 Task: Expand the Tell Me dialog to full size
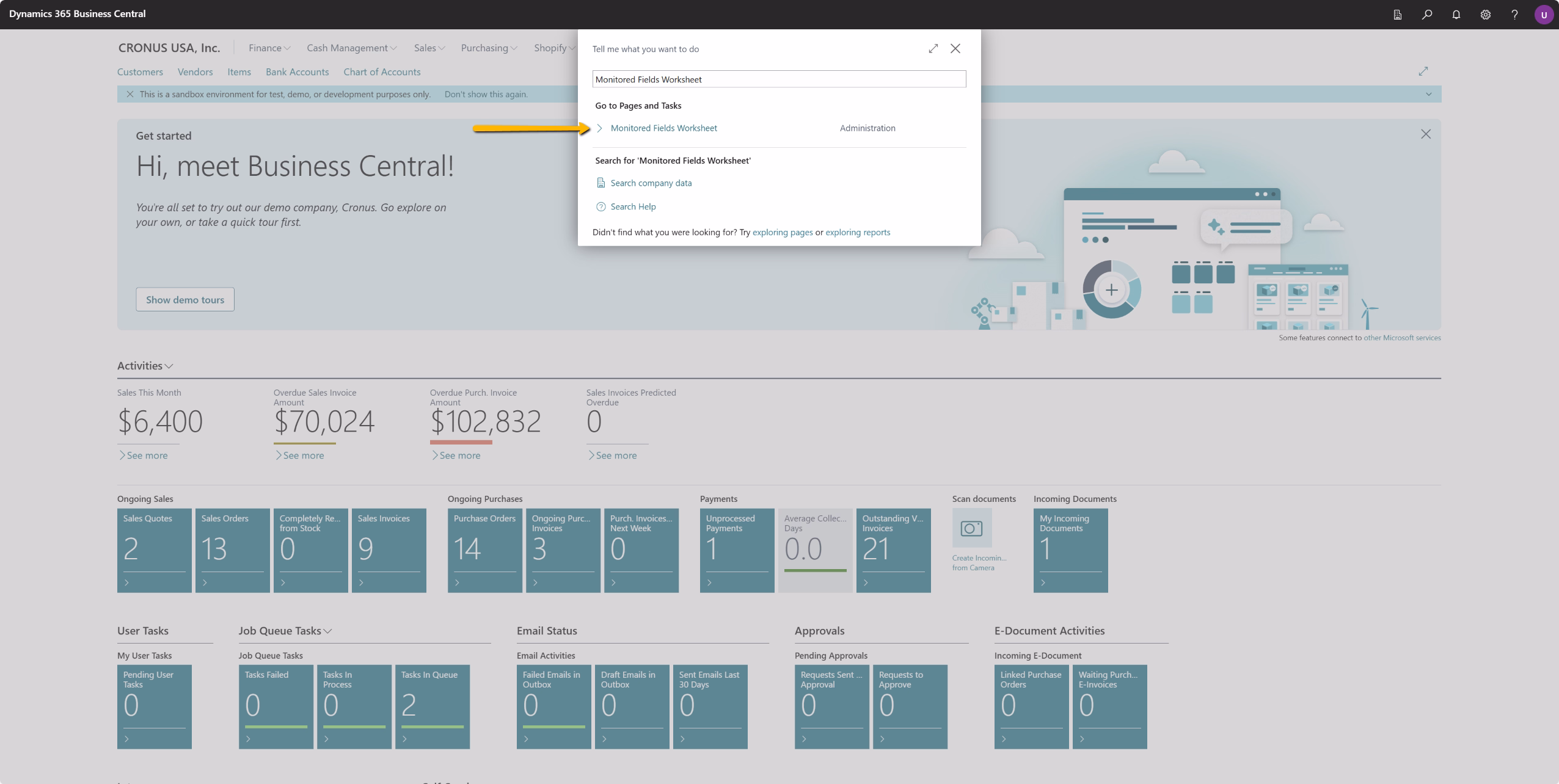tap(933, 48)
